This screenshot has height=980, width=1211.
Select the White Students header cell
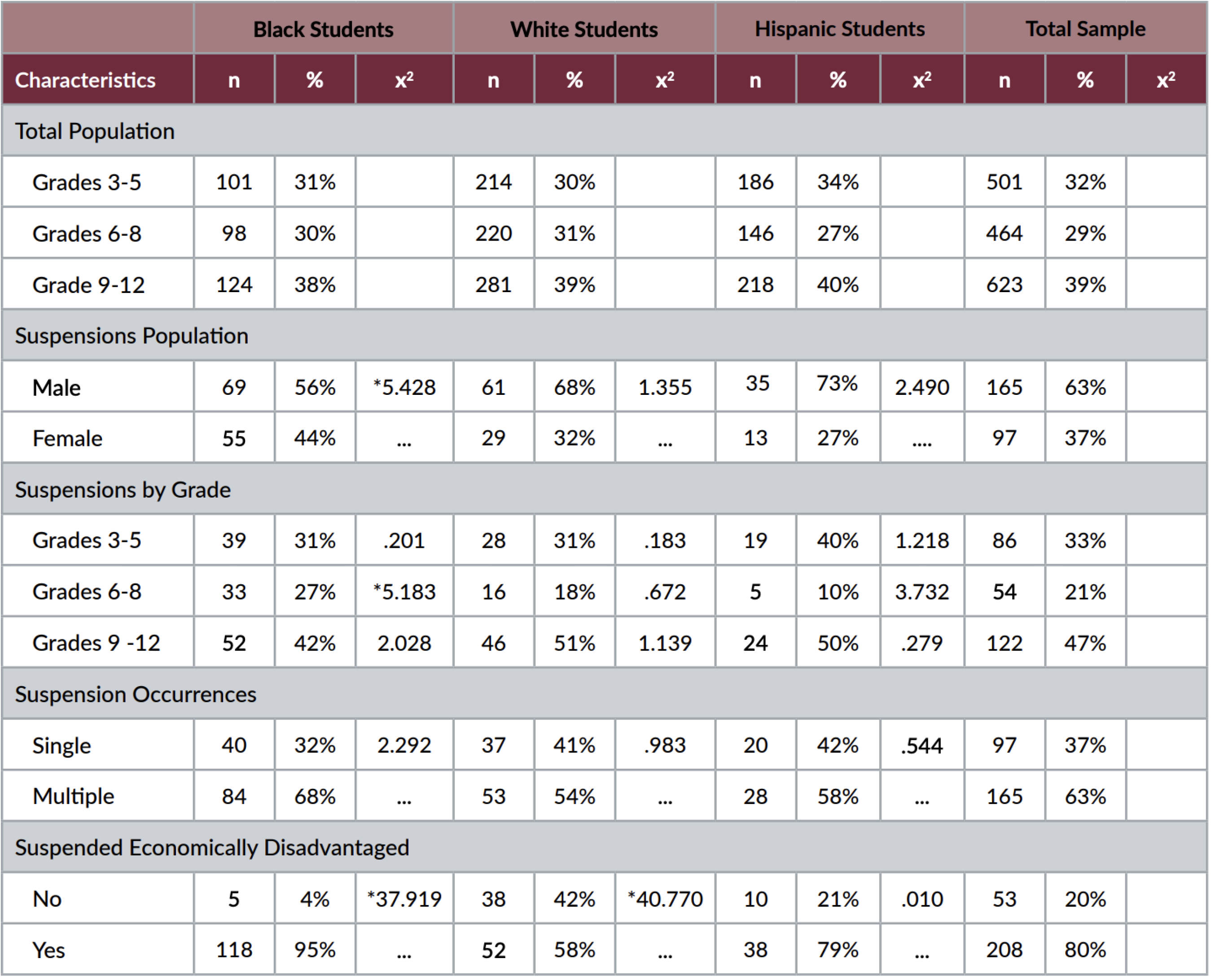click(584, 29)
